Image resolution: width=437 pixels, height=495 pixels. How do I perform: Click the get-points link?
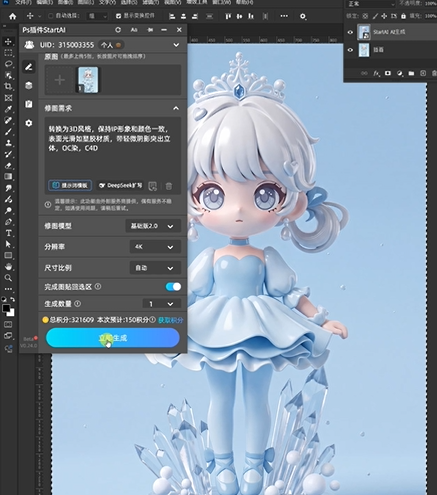click(170, 320)
